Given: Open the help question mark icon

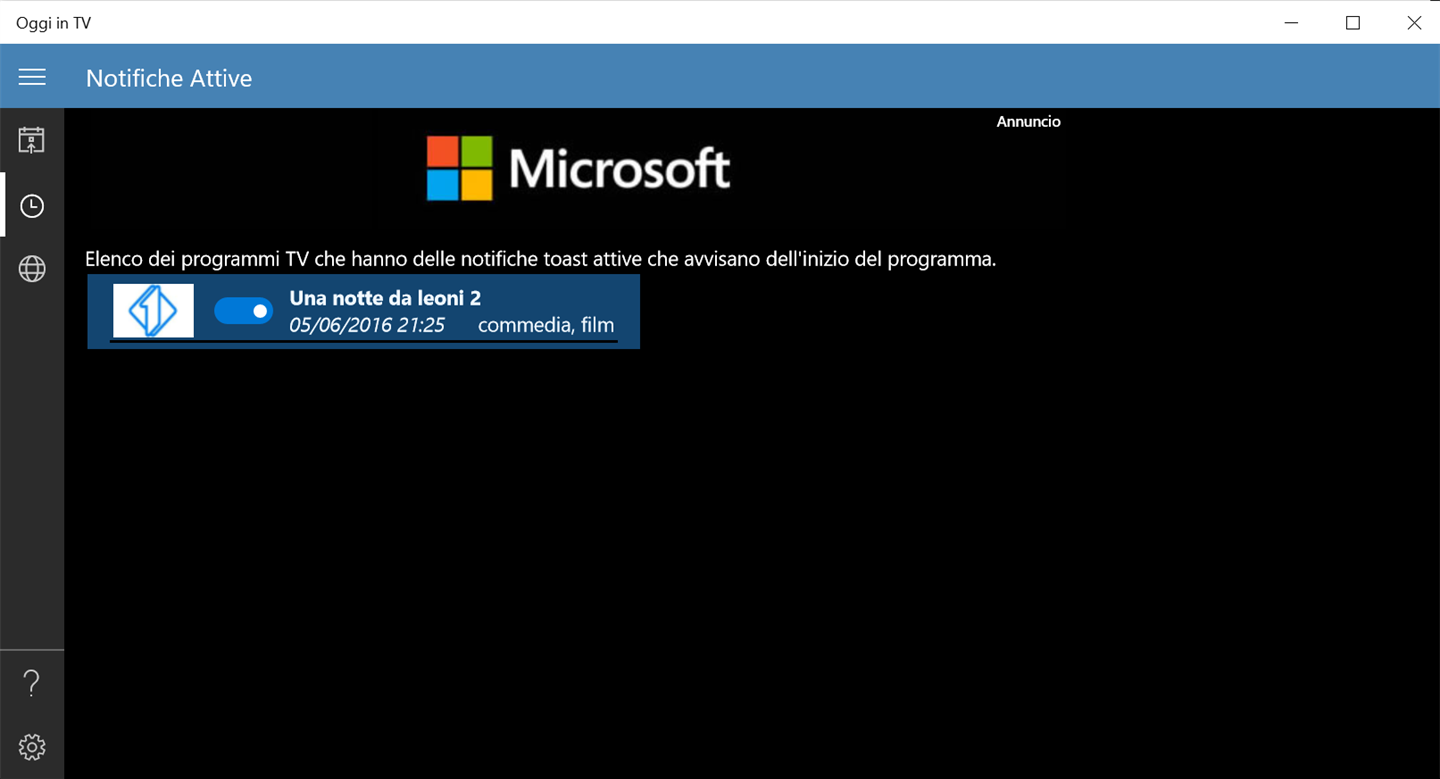Looking at the screenshot, I should (x=32, y=683).
